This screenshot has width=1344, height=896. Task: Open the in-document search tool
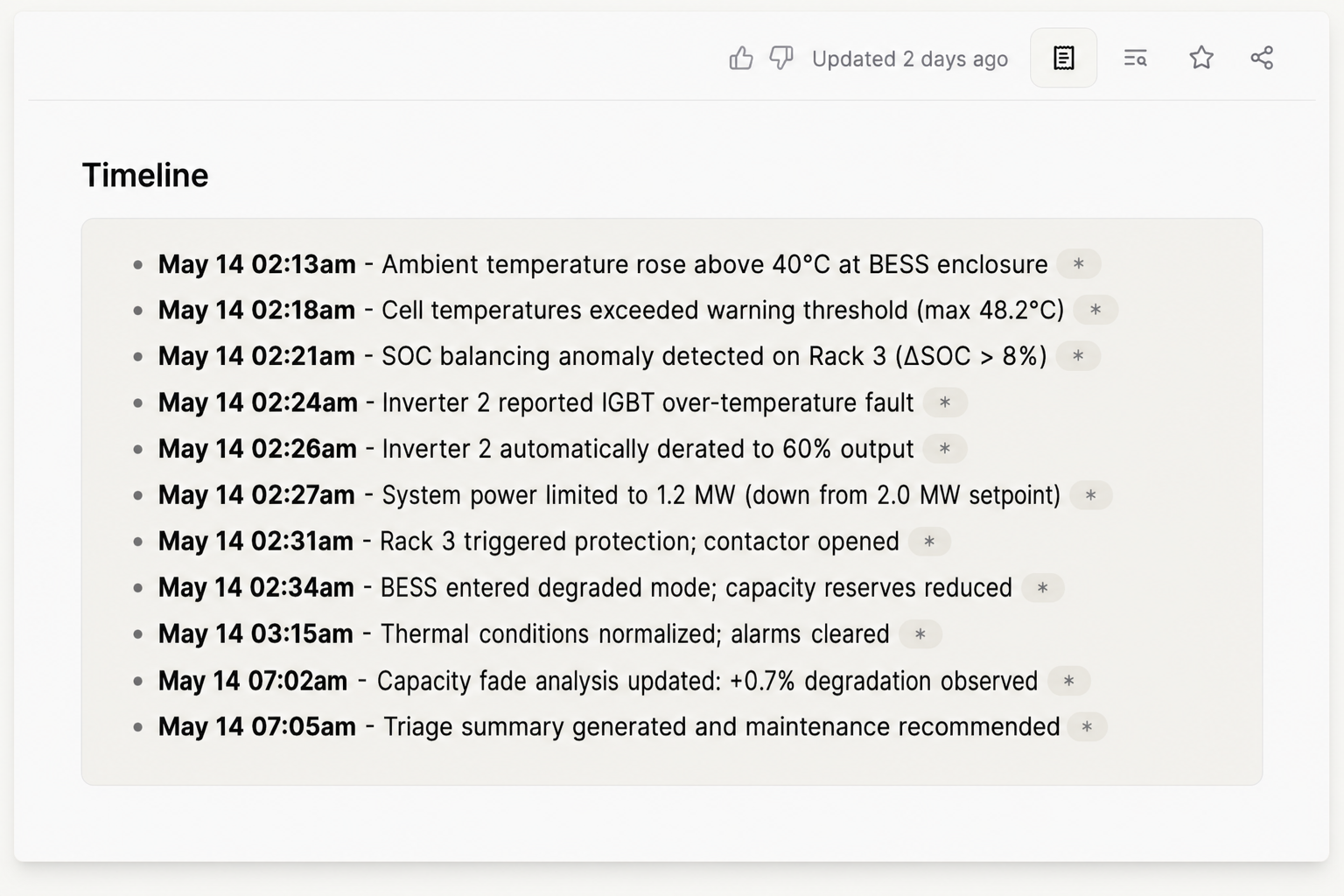tap(1135, 58)
